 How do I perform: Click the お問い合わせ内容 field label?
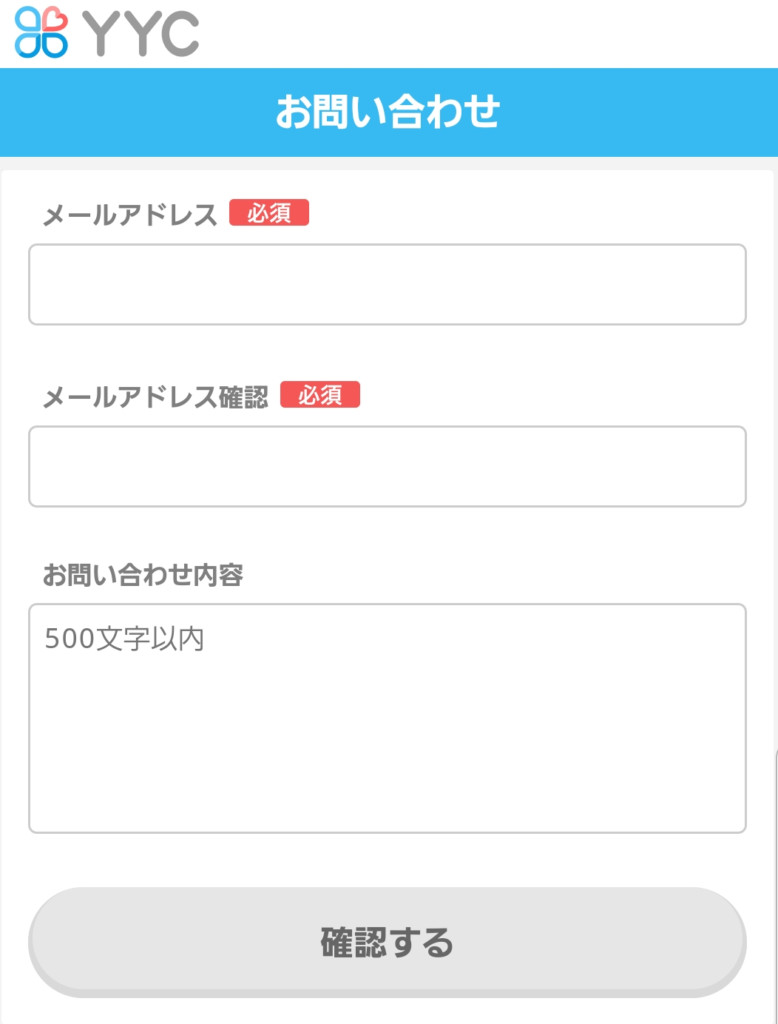point(143,575)
